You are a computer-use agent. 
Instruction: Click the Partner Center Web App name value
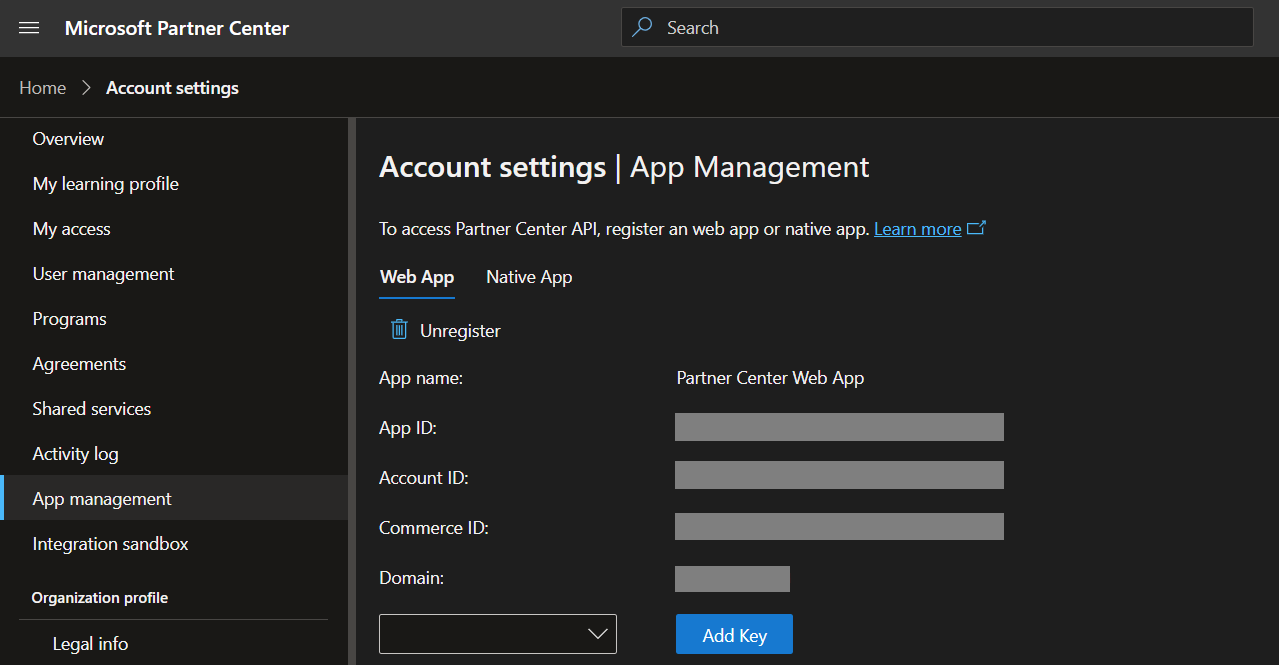[x=770, y=378]
